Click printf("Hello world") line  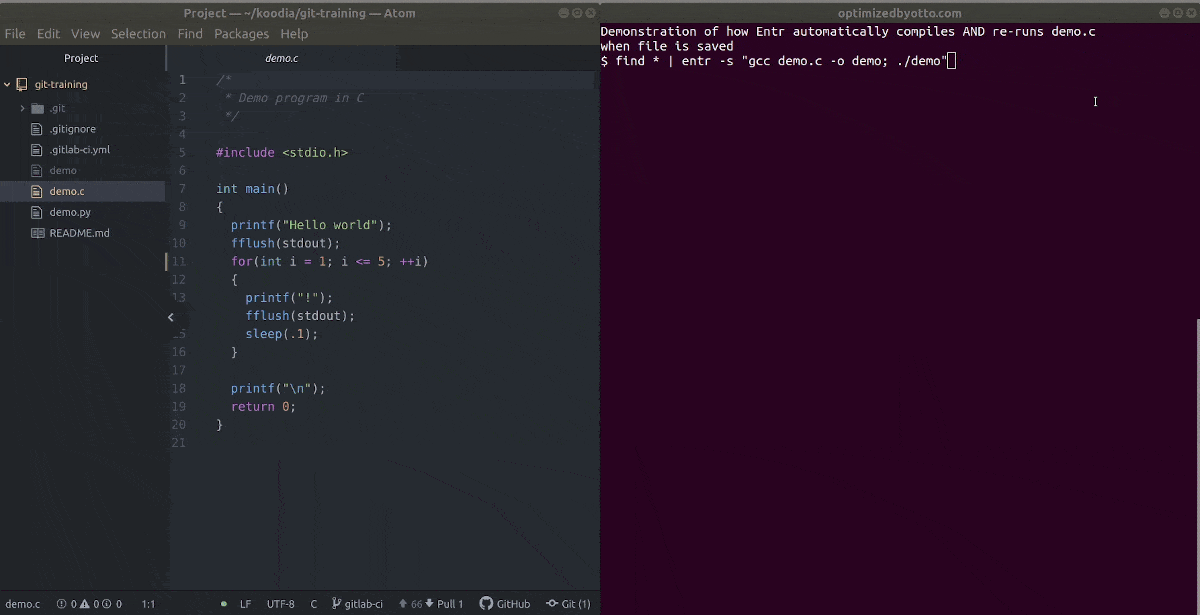point(311,225)
